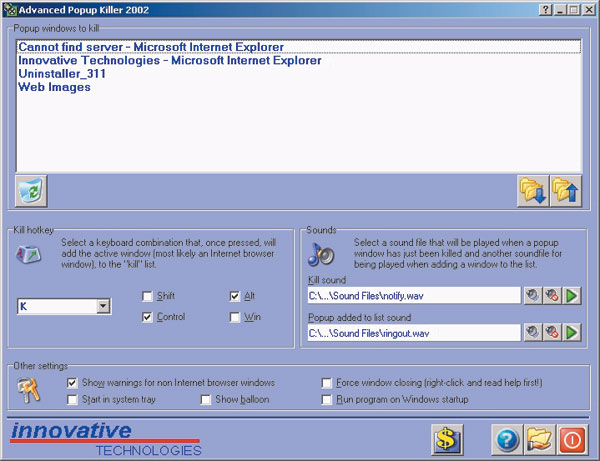This screenshot has height=461, width=600.
Task: Play the ringout.wav added-to-list sound
Action: point(572,332)
